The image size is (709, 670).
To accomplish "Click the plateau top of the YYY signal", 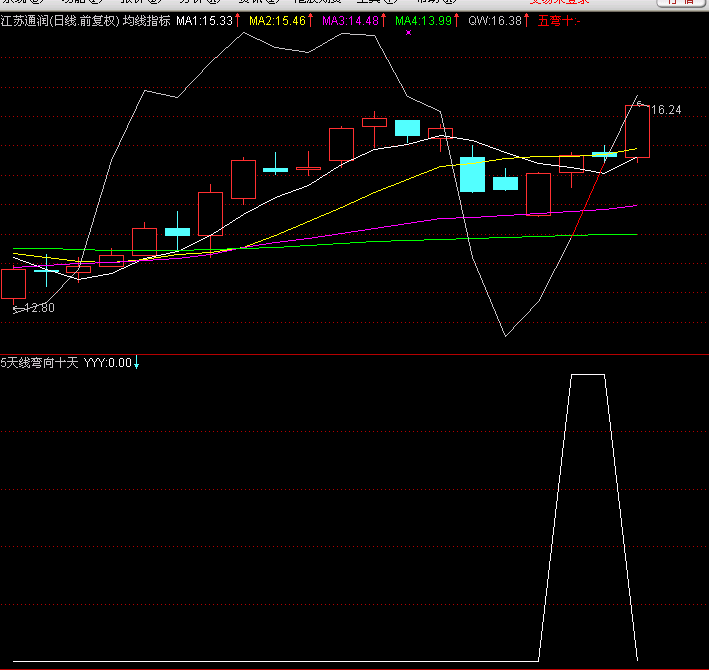I will pyautogui.click(x=587, y=375).
